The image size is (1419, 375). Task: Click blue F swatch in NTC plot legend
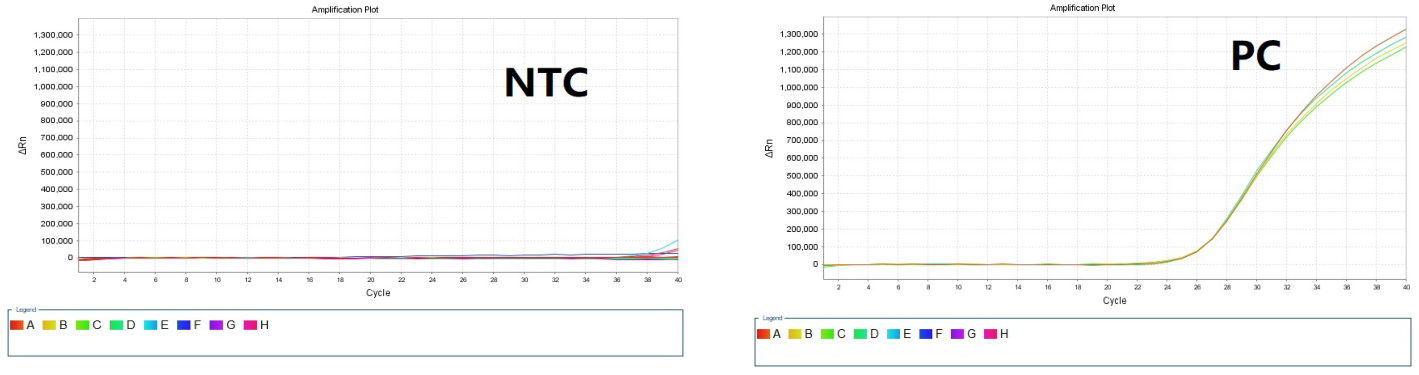[x=184, y=325]
